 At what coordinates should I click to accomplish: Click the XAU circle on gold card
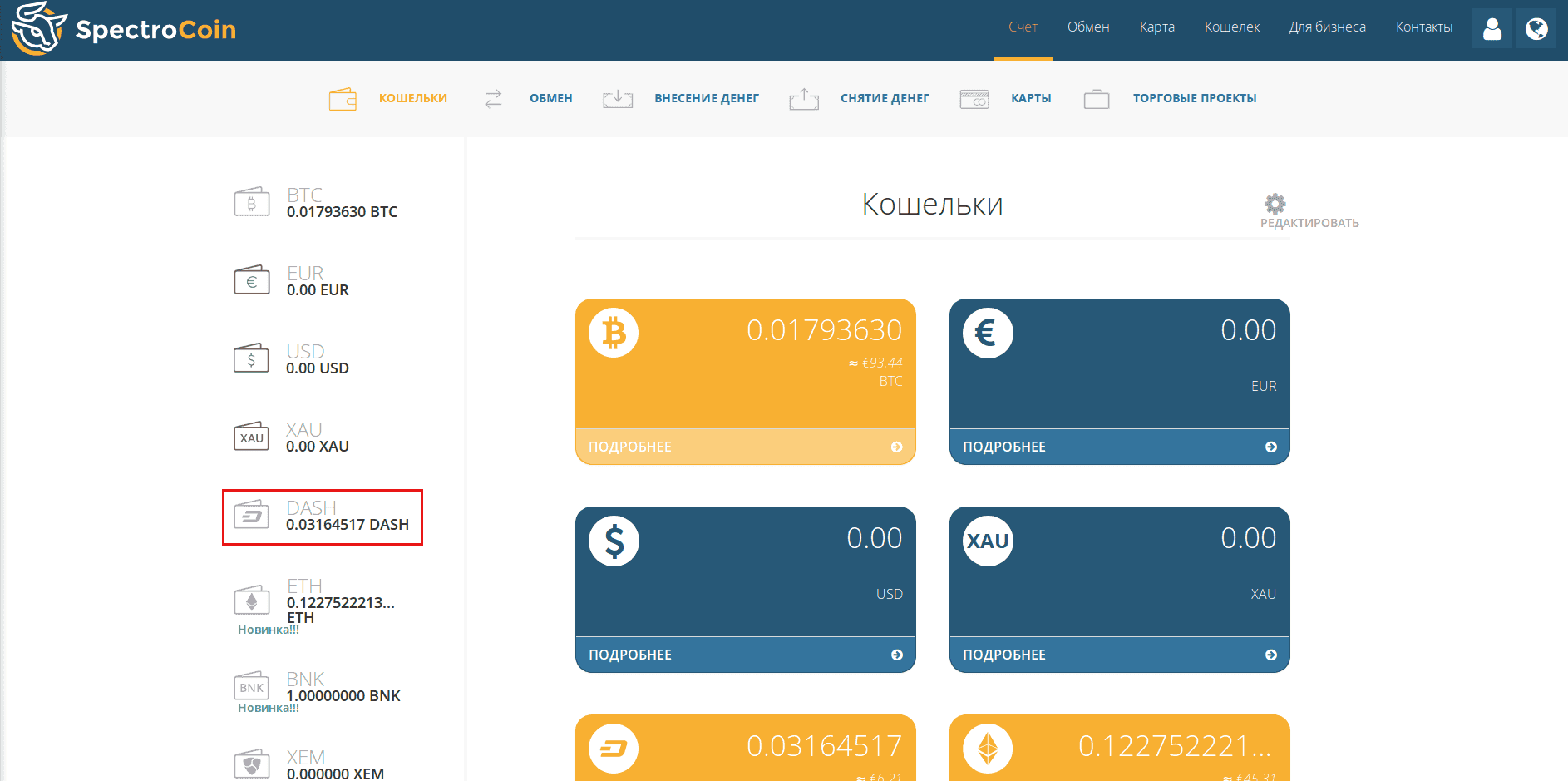[988, 541]
